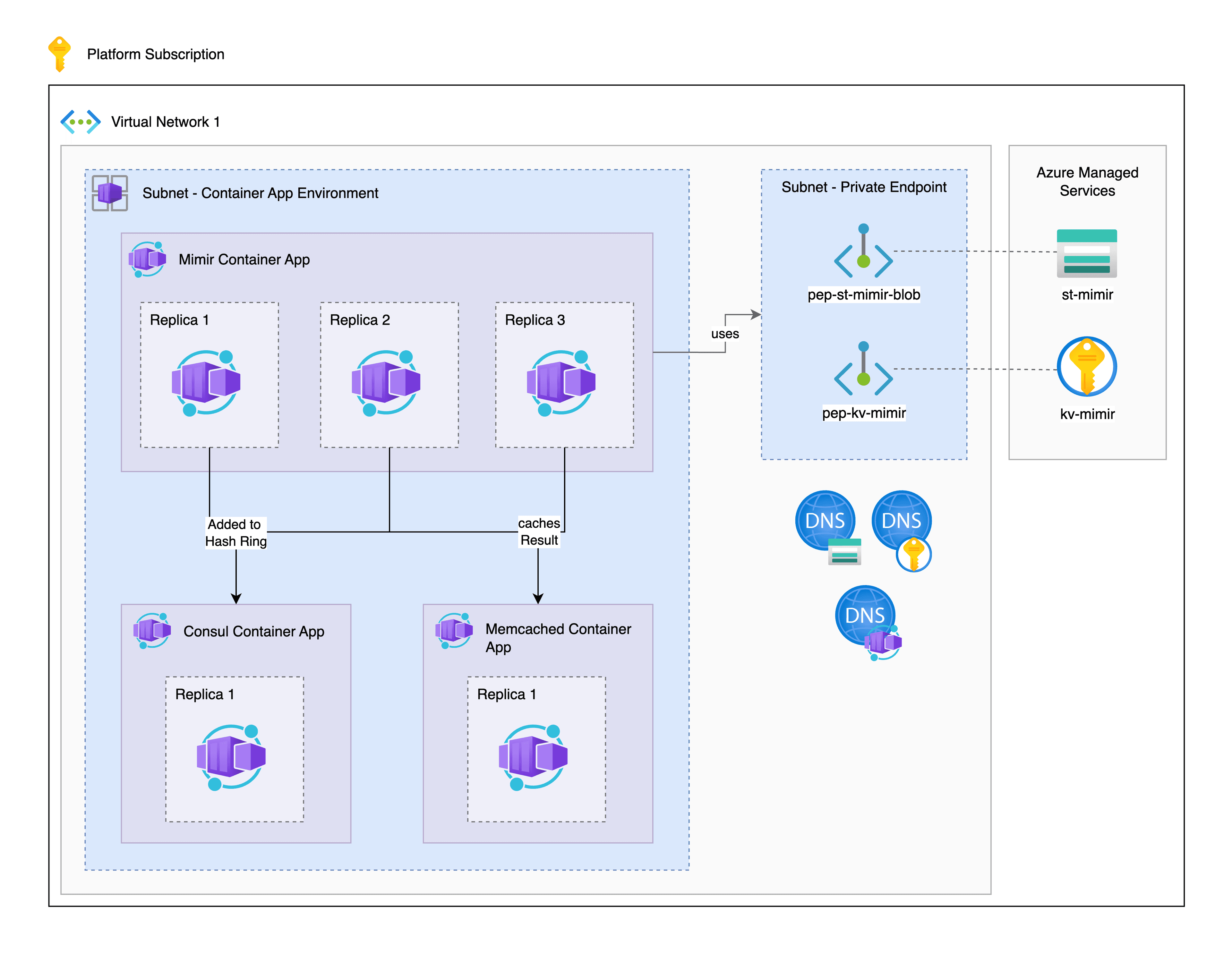
Task: Select the pep-kv-mimir private endpoint icon
Action: [x=864, y=369]
